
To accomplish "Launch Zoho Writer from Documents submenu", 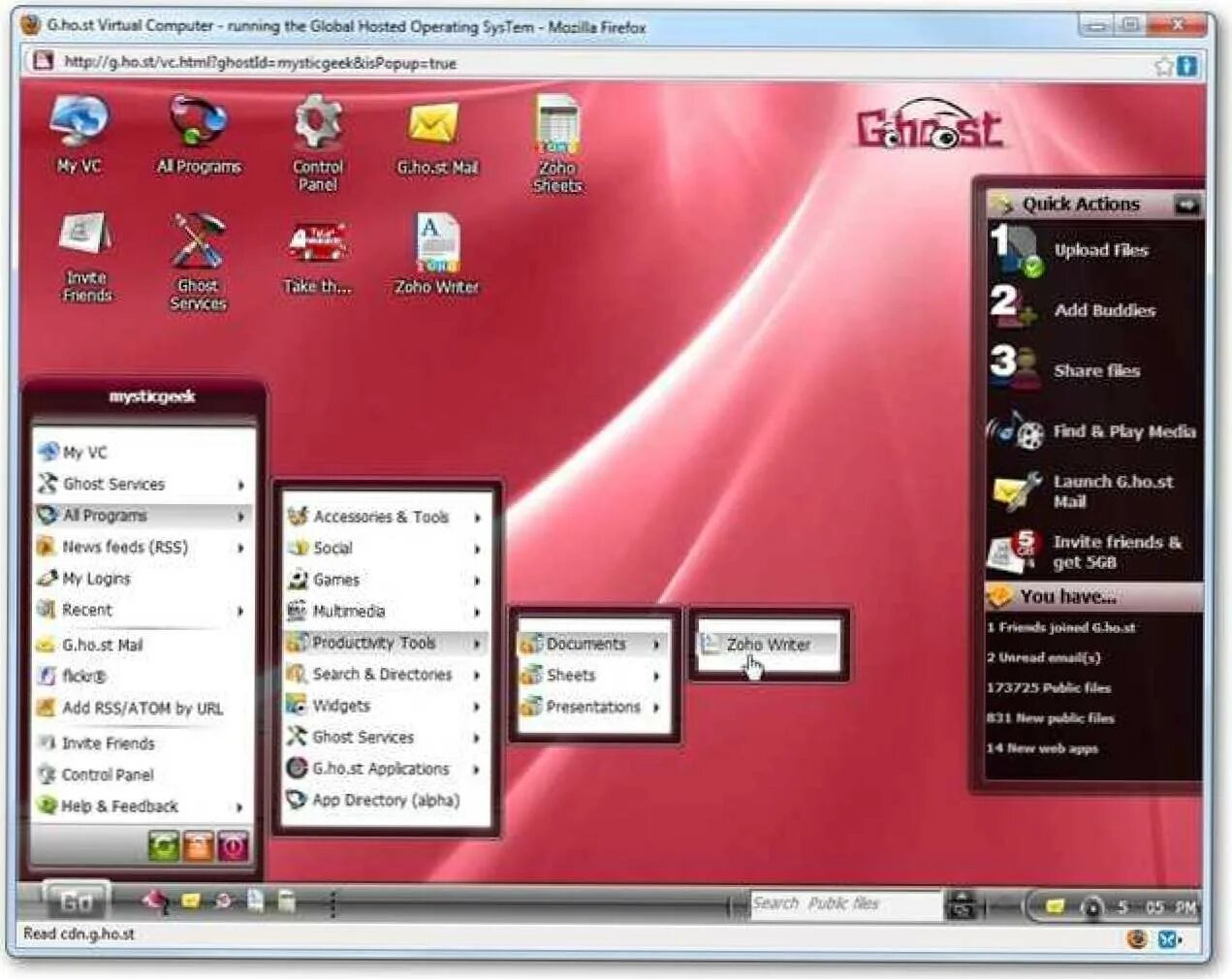I will point(769,645).
